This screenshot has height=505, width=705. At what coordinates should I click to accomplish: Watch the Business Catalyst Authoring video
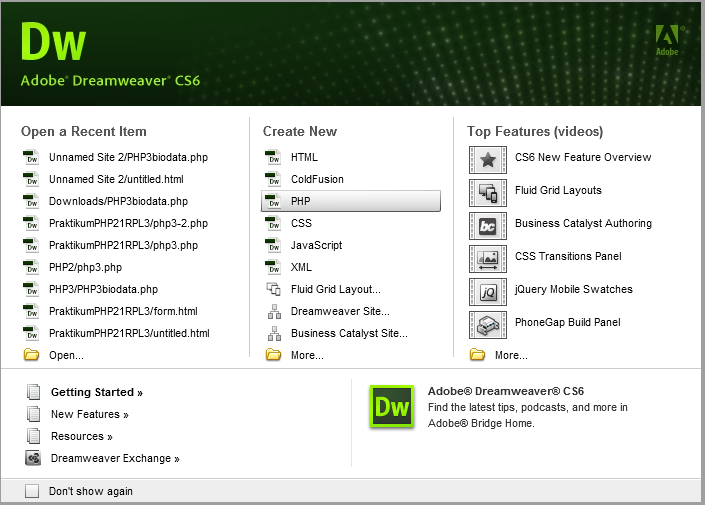click(583, 223)
